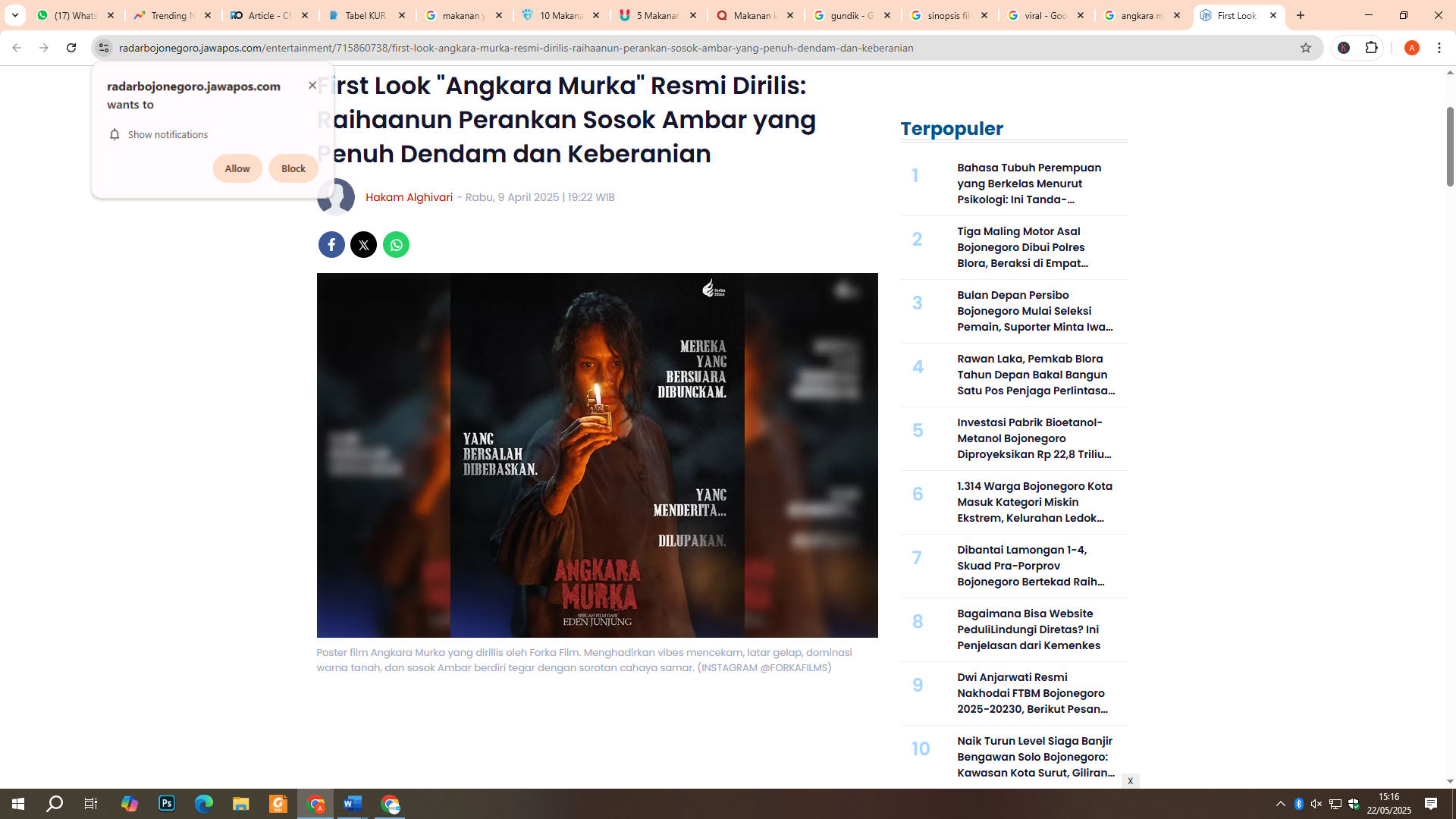Open tab search dropdown arrow
The width and height of the screenshot is (1456, 819).
[x=14, y=15]
